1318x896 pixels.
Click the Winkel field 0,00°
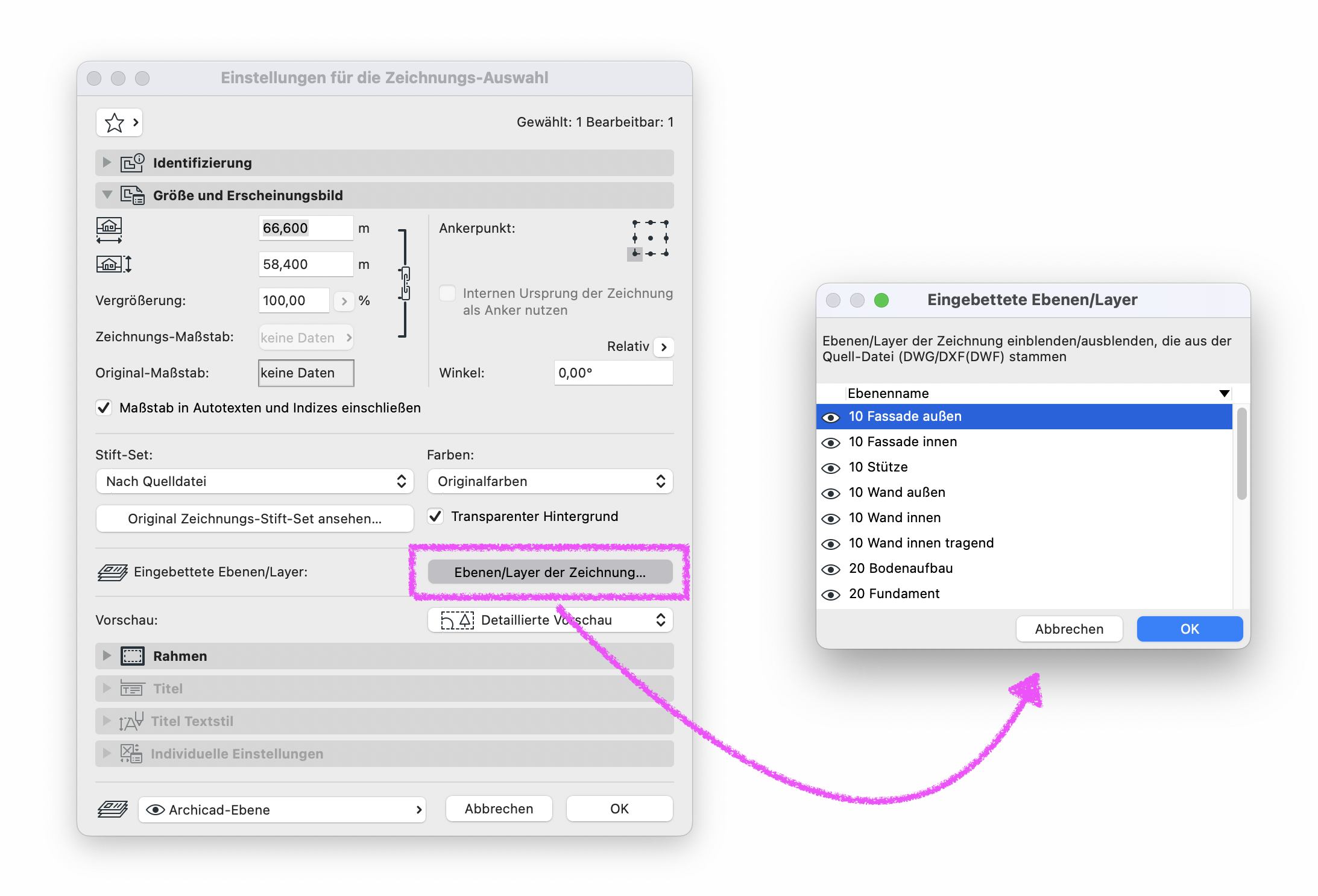614,373
